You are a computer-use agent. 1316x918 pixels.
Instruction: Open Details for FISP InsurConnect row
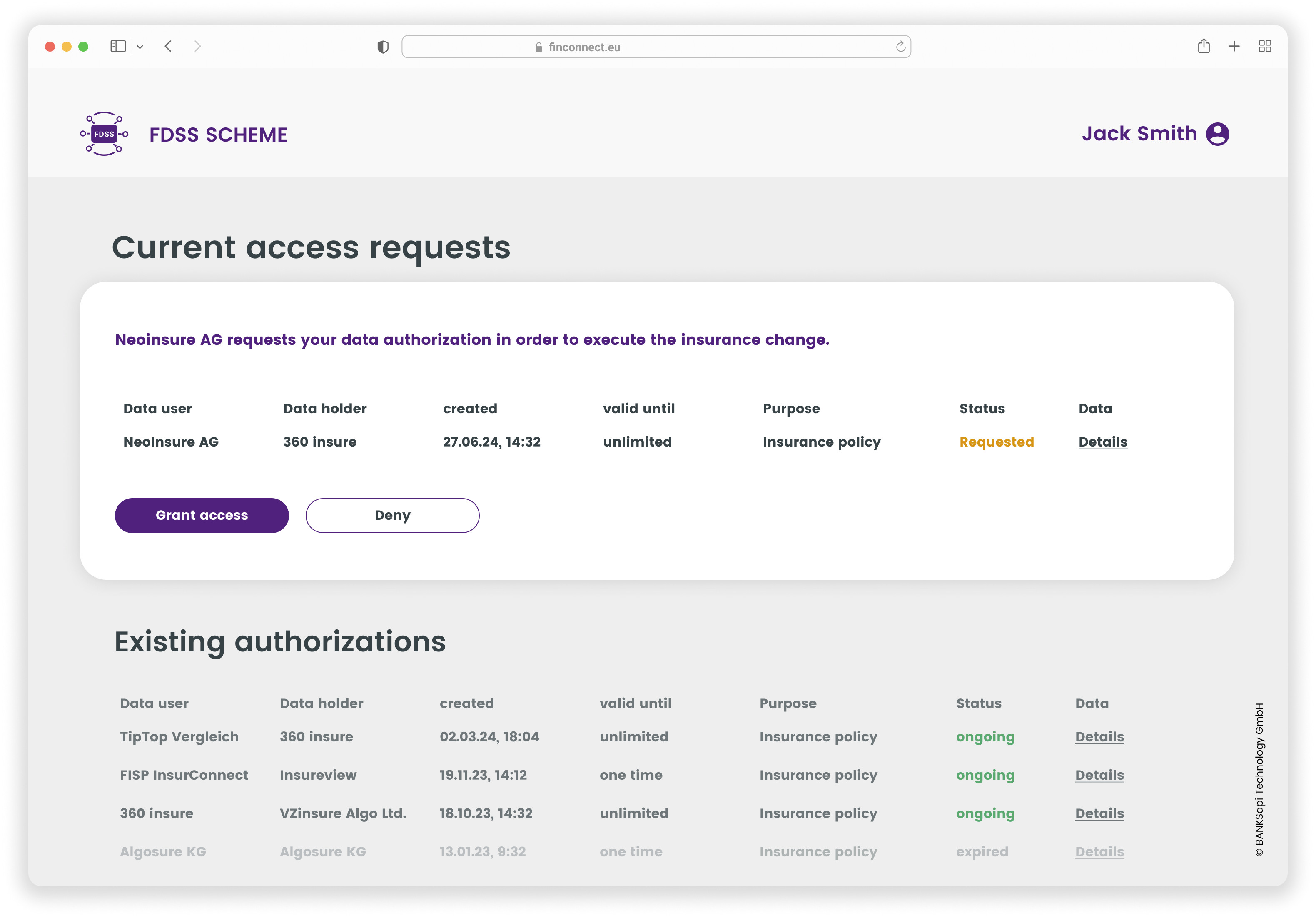(x=1099, y=775)
